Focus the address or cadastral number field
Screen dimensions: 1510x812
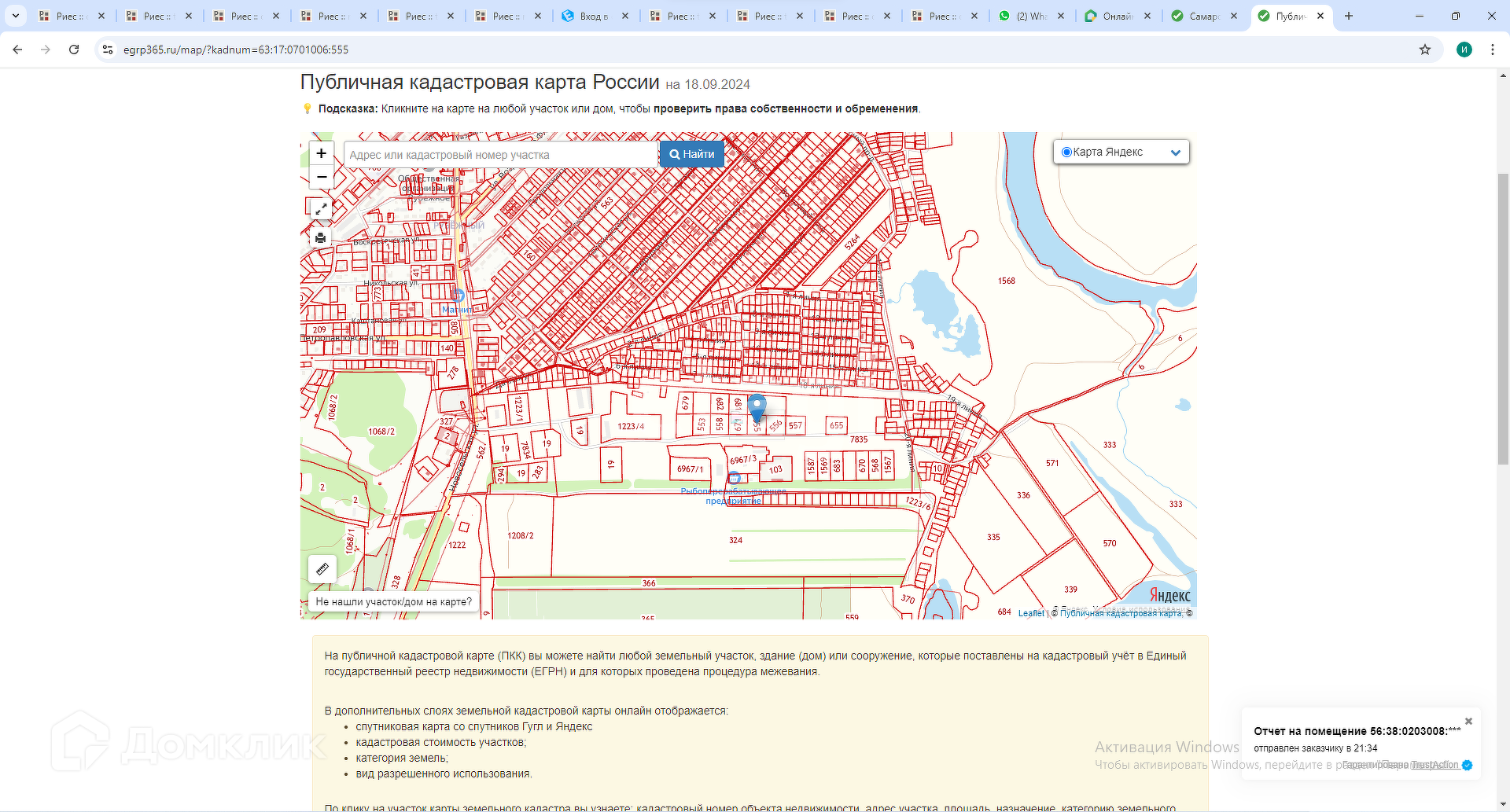500,155
